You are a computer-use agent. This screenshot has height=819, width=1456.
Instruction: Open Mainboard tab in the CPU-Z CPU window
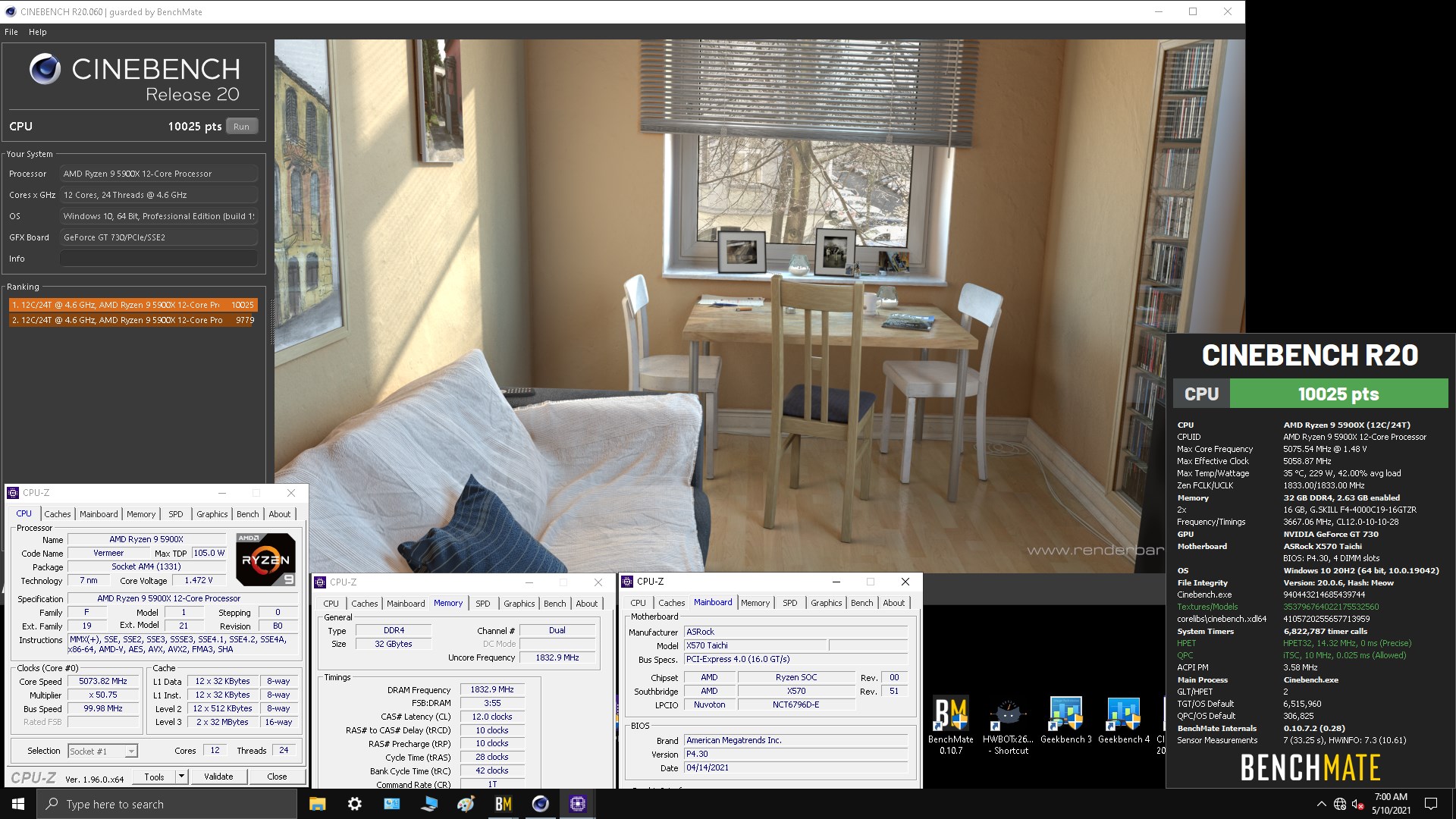pyautogui.click(x=99, y=514)
